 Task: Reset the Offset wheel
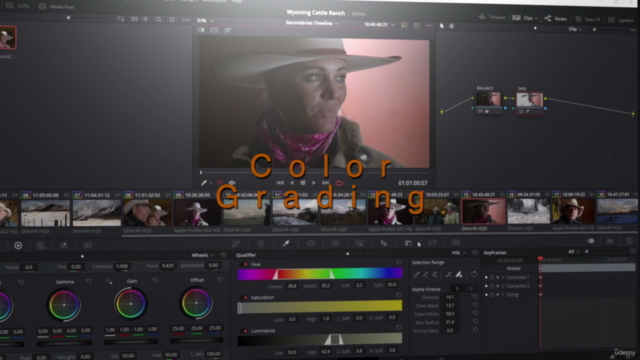click(220, 280)
